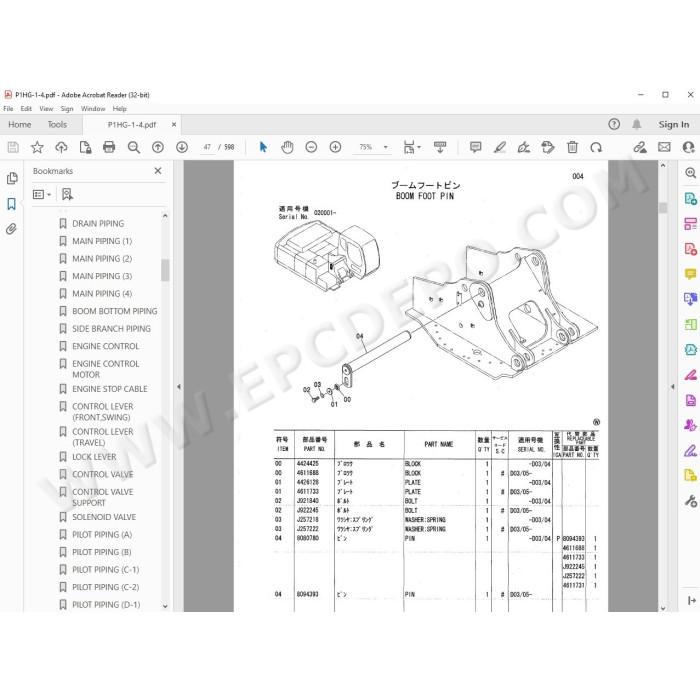Open page fit options dropdown

click(x=412, y=147)
